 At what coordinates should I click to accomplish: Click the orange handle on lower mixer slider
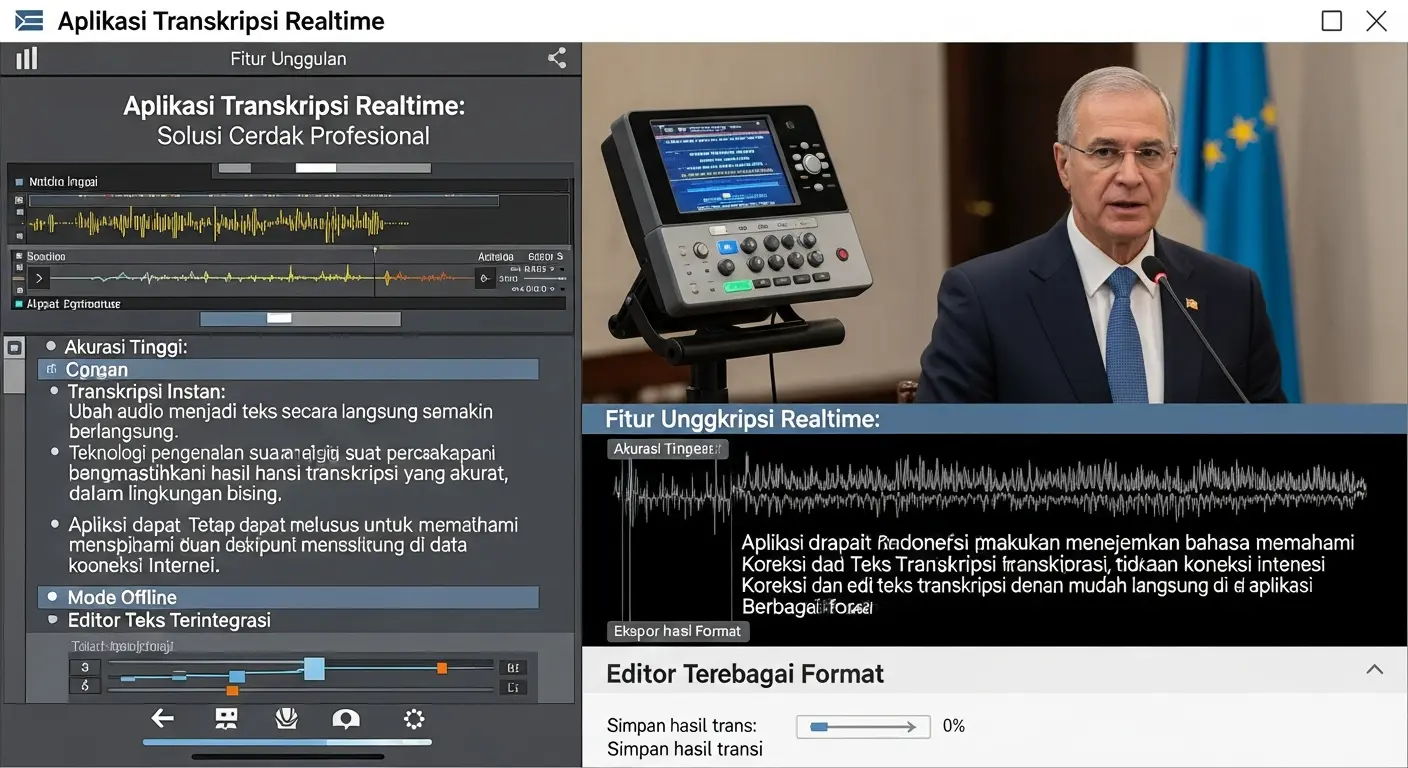233,690
